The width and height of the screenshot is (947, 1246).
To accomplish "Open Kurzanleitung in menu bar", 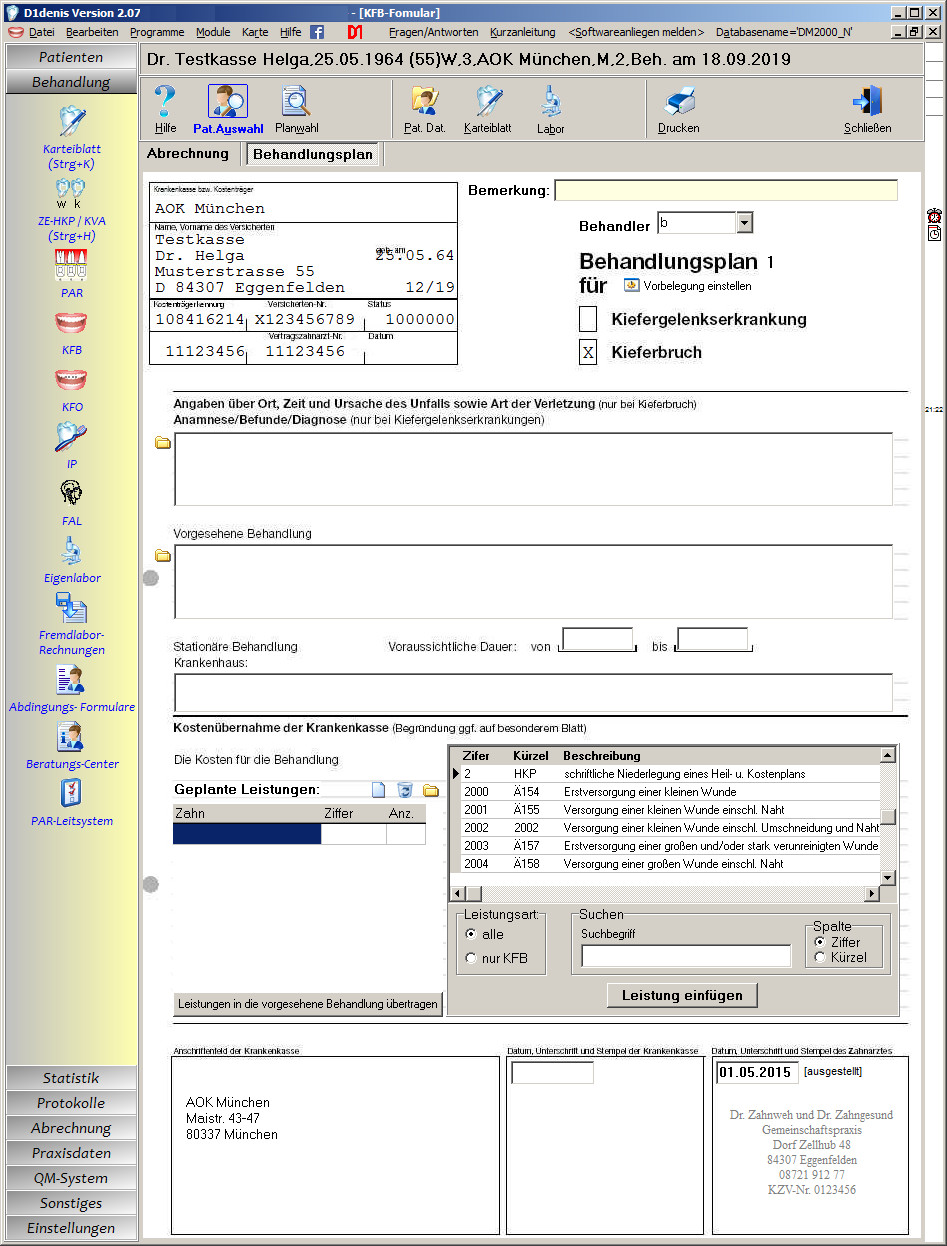I will [522, 32].
